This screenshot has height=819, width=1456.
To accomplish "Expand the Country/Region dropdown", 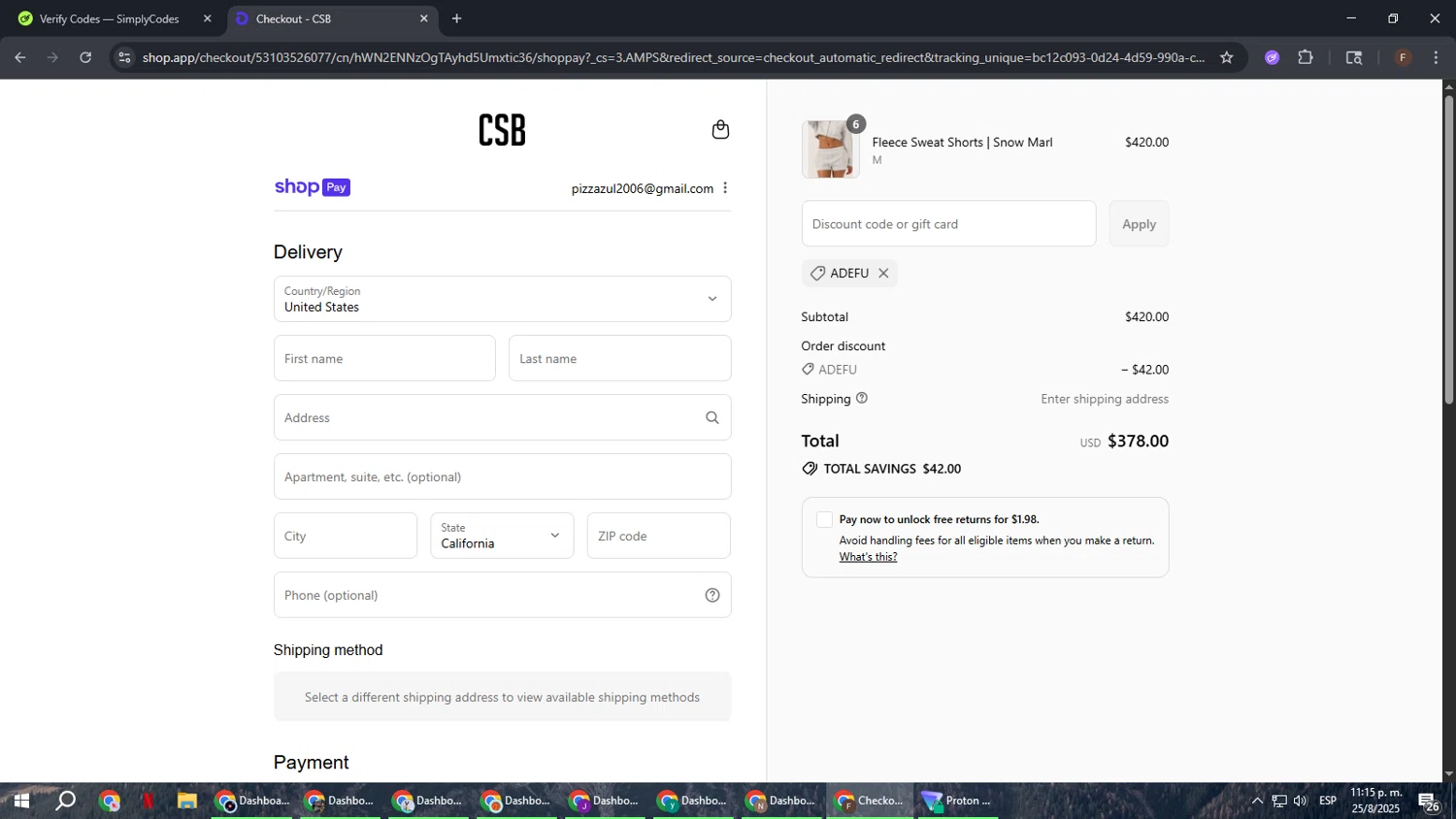I will [502, 299].
